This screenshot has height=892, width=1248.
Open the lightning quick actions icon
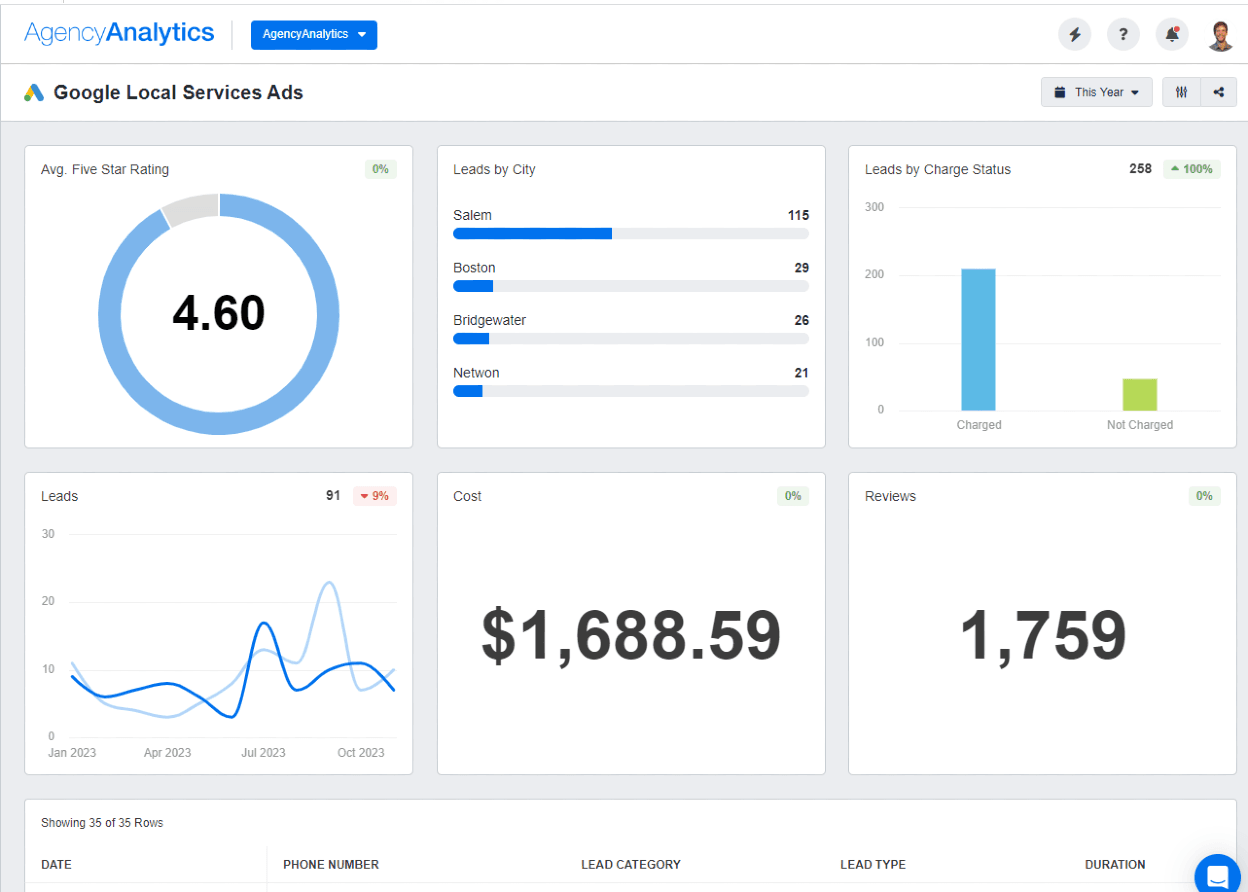1074,34
